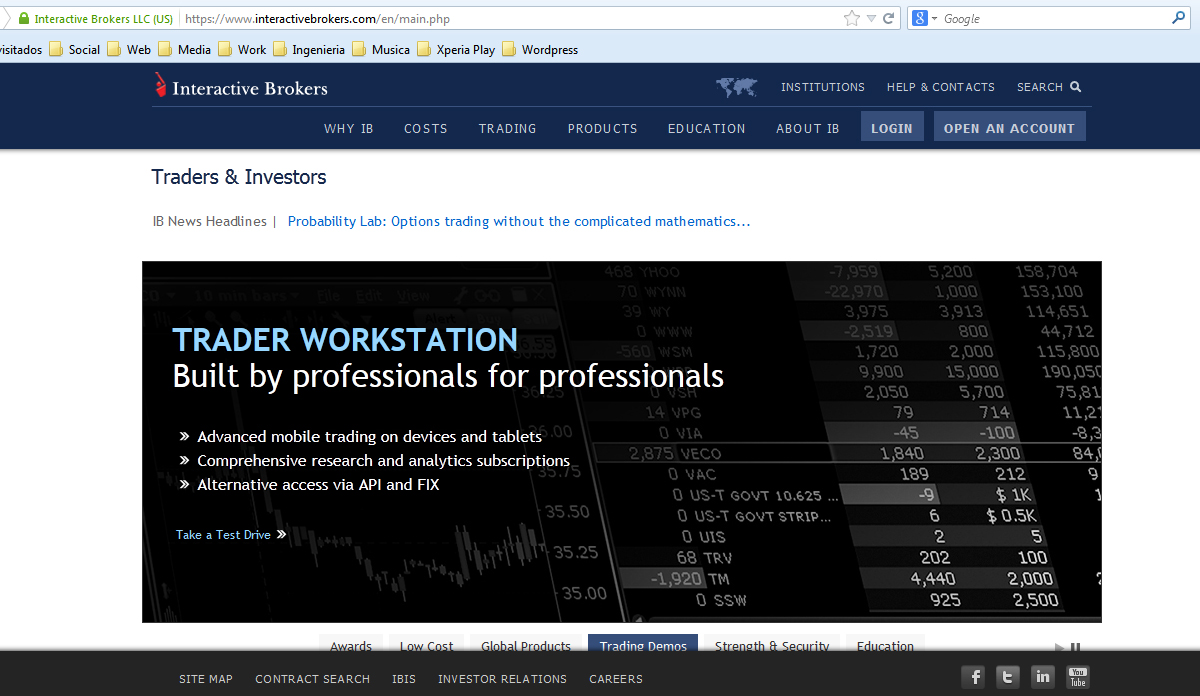This screenshot has height=696, width=1200.
Task: Click the 'IB News Headlines' label
Action: [x=210, y=221]
